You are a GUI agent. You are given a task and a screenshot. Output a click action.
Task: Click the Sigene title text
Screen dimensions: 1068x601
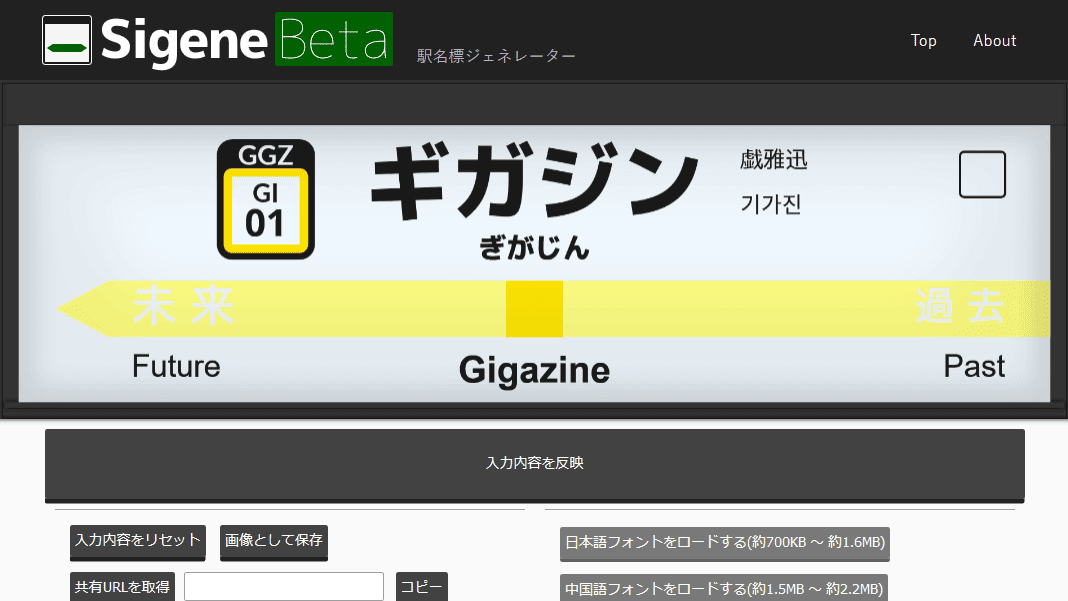click(x=184, y=41)
